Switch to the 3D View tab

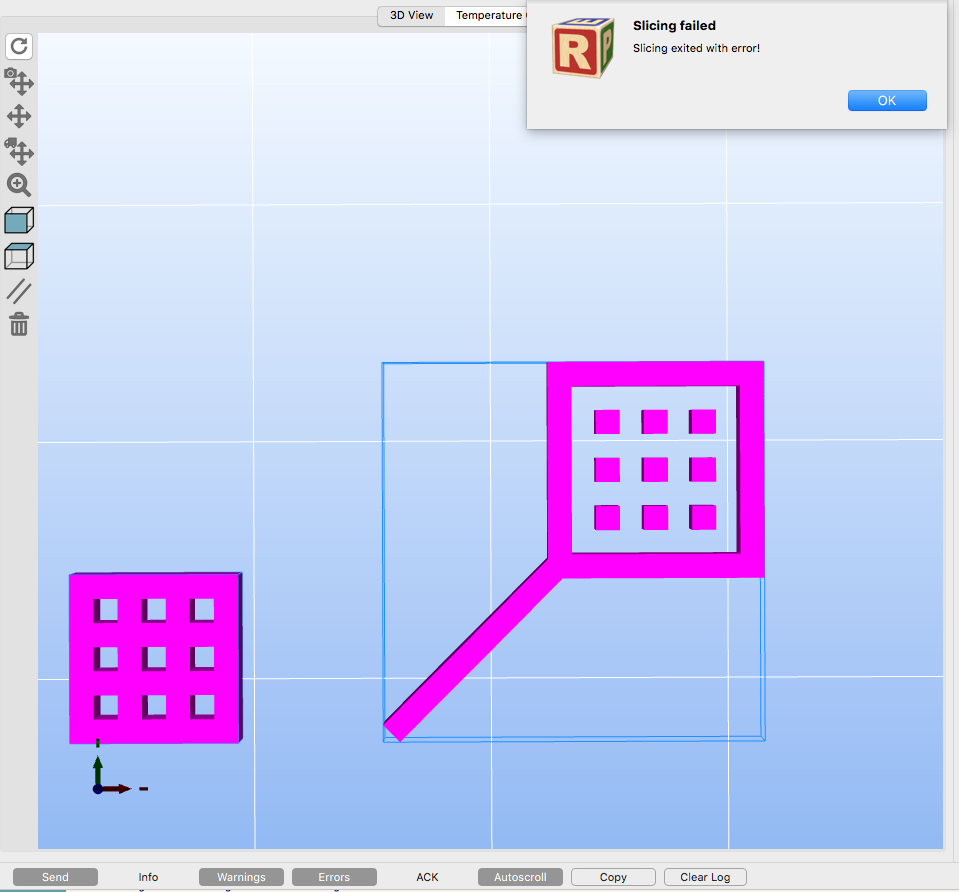412,15
